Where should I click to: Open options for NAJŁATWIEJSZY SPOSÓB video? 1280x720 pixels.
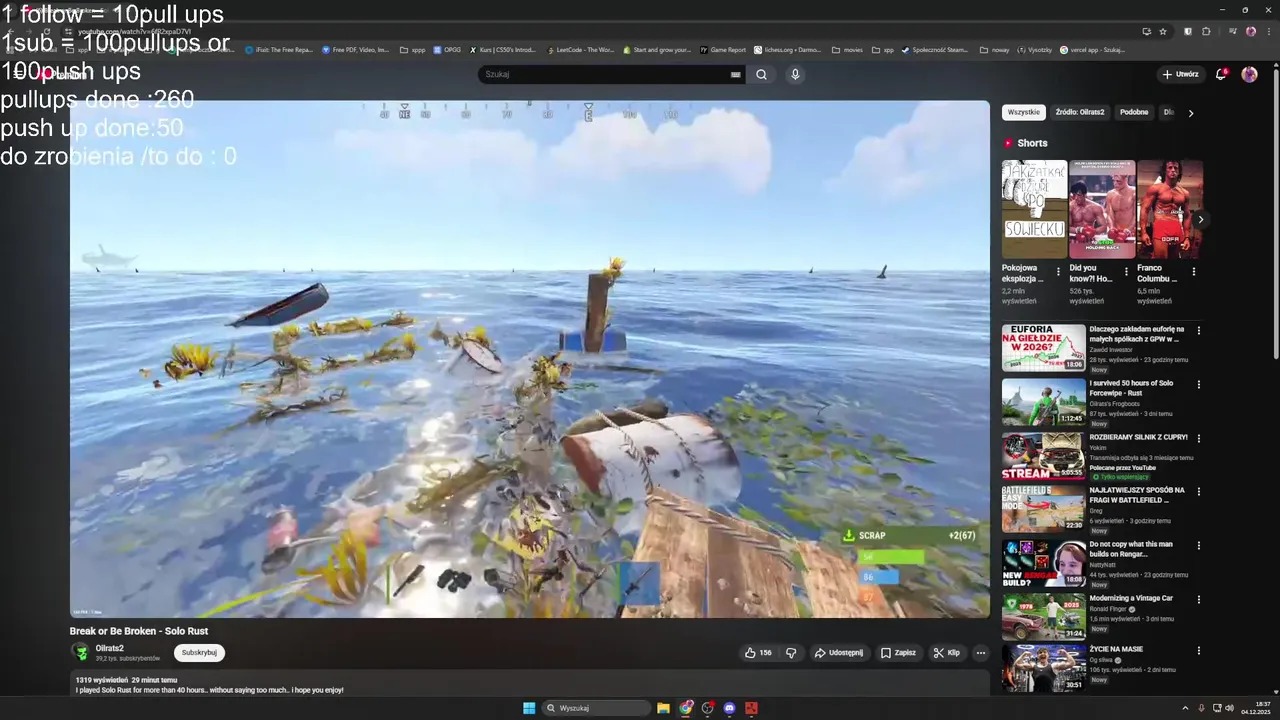(1198, 492)
